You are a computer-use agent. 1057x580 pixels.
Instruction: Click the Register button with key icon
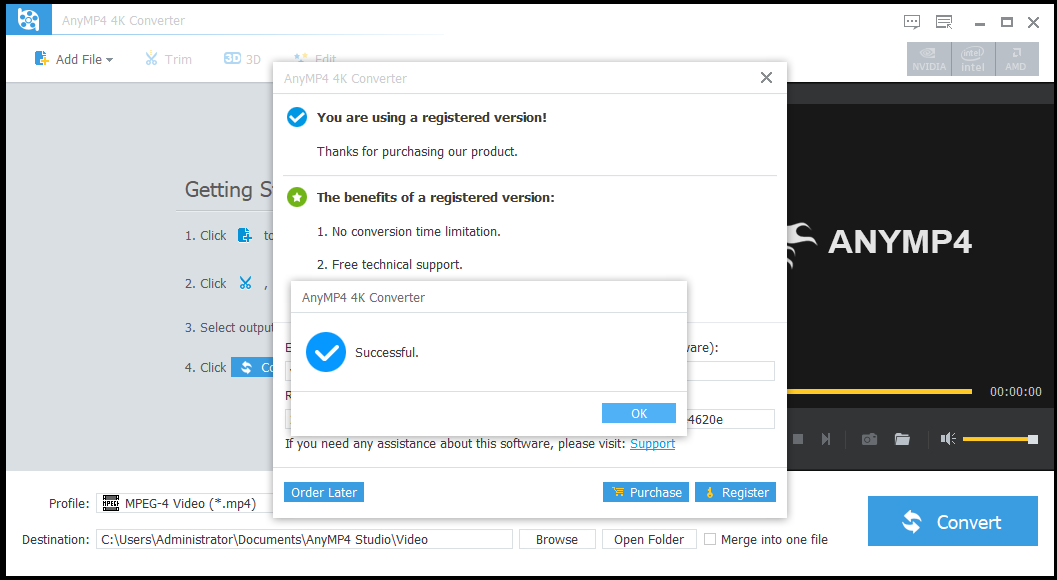point(735,492)
